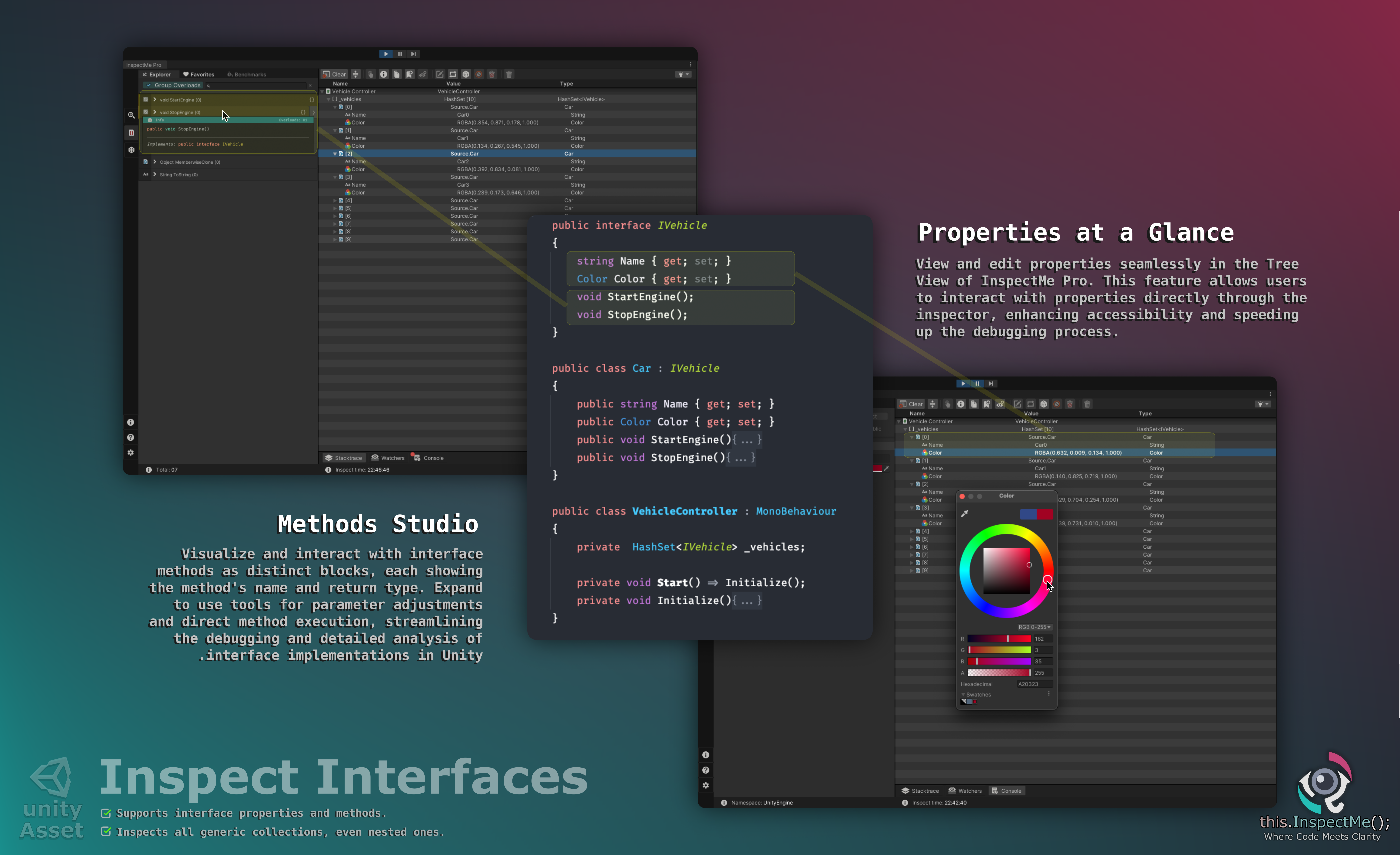Collapse the Swatches section in the Color picker
The height and width of the screenshot is (855, 1400).
pyautogui.click(x=963, y=695)
